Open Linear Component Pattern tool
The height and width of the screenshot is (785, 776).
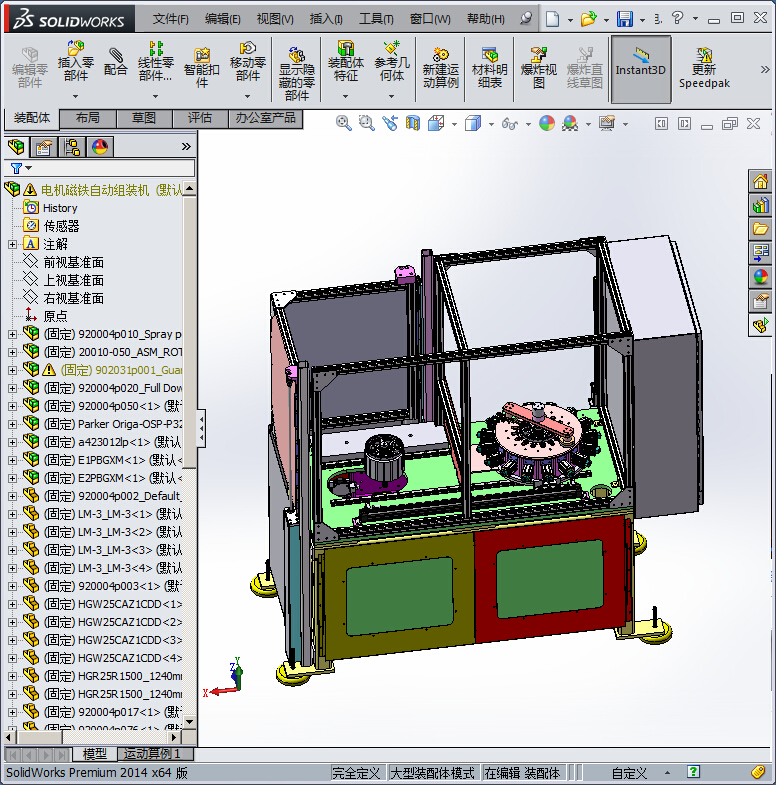point(156,62)
